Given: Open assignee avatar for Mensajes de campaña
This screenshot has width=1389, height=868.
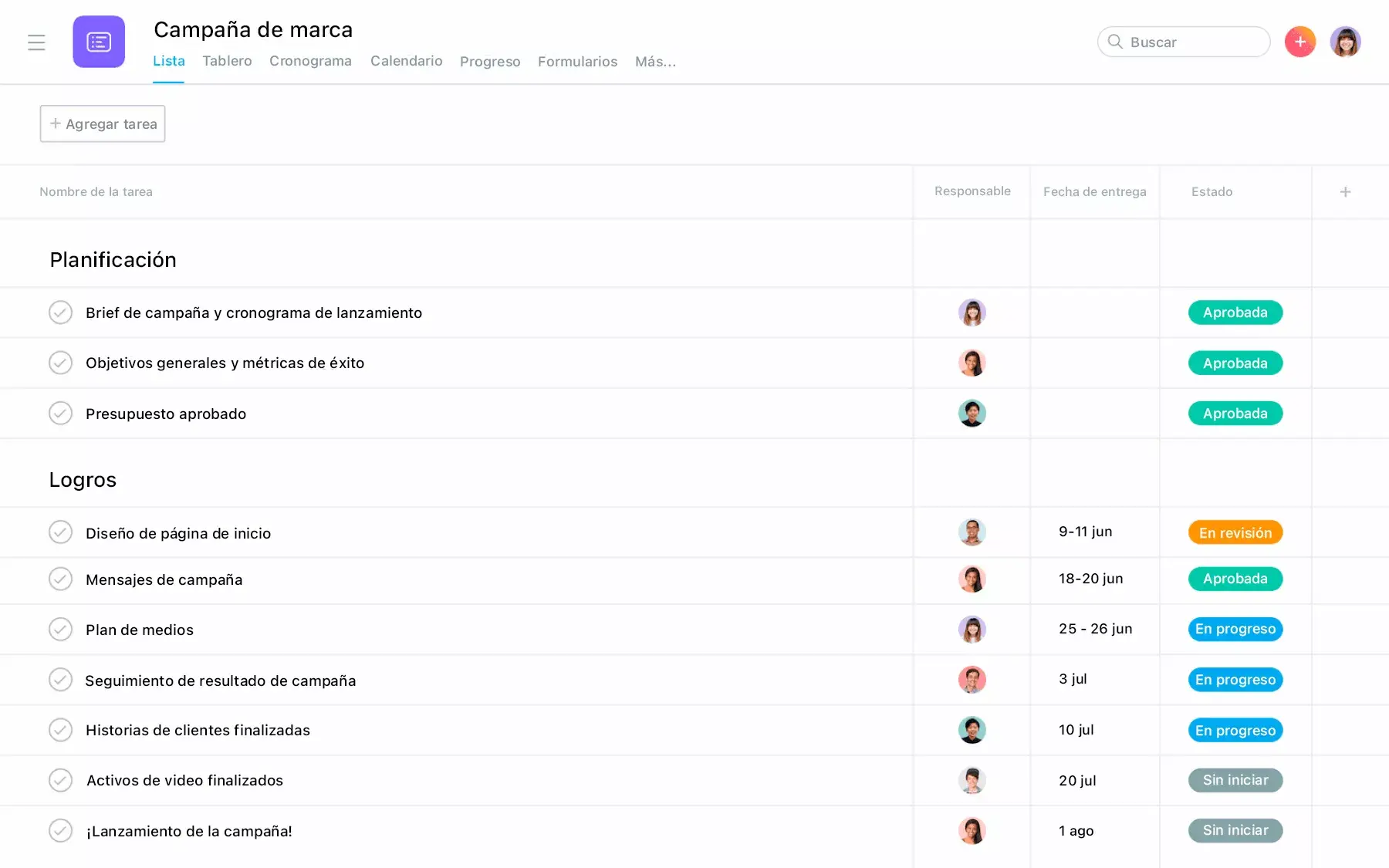Looking at the screenshot, I should (x=972, y=579).
